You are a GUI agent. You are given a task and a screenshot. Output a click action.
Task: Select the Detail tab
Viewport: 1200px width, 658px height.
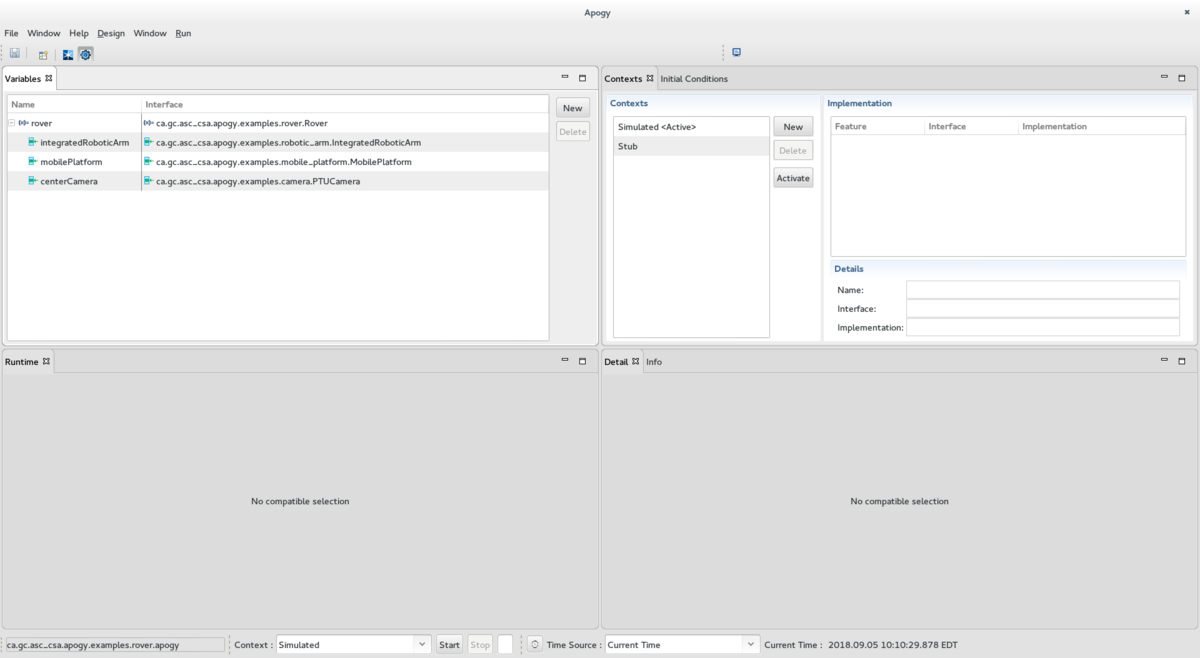616,361
